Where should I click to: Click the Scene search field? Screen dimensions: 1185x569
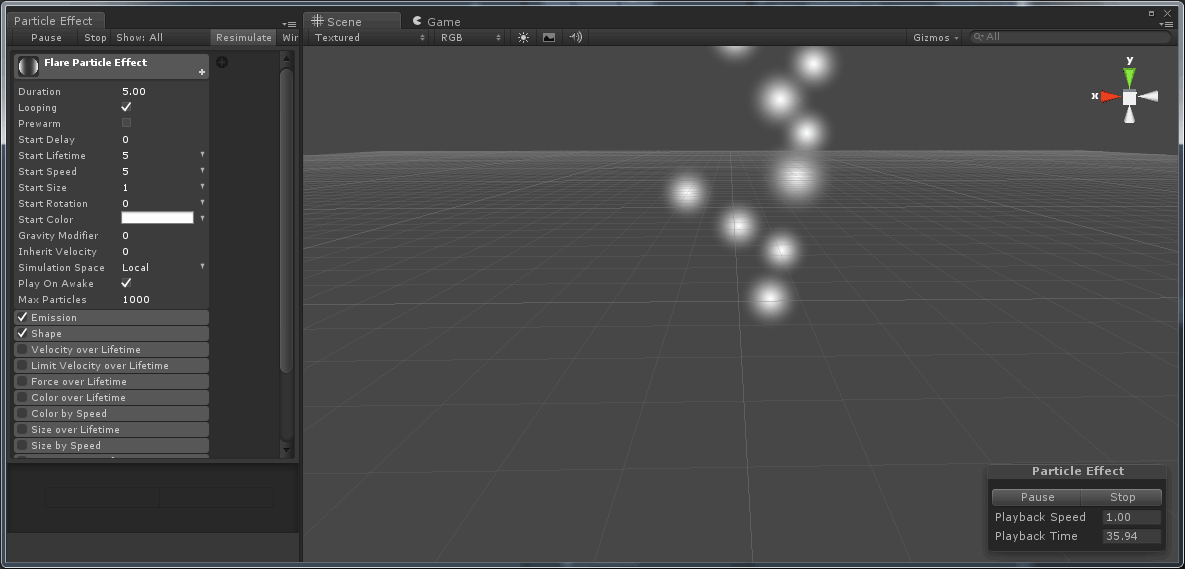pos(1072,37)
